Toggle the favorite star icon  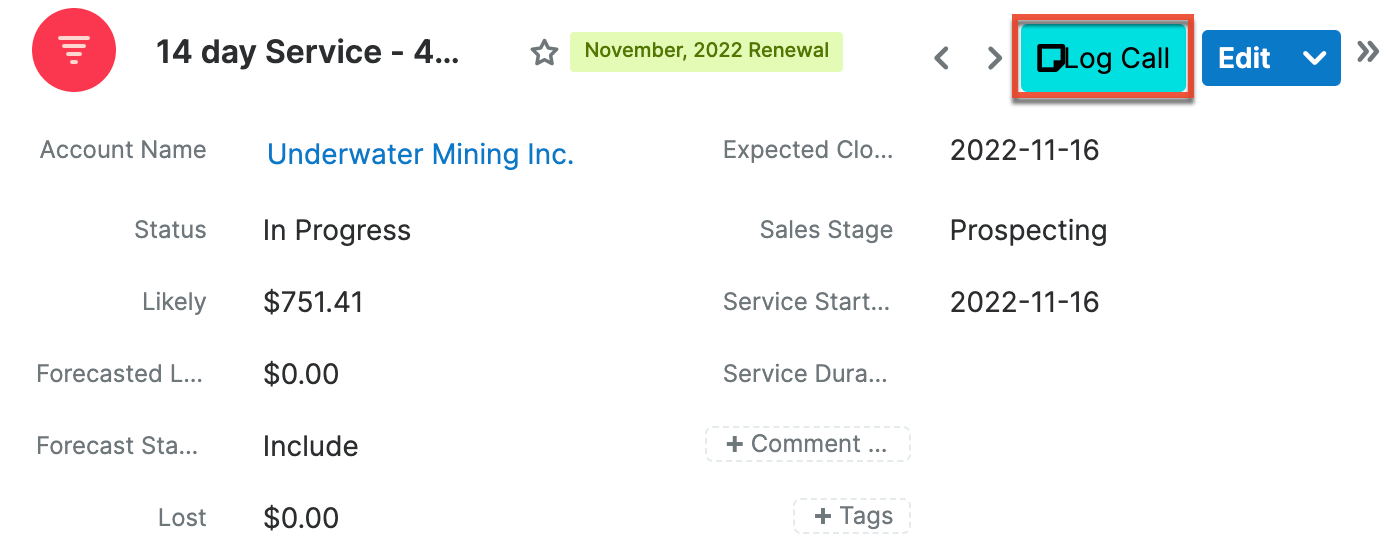coord(544,53)
